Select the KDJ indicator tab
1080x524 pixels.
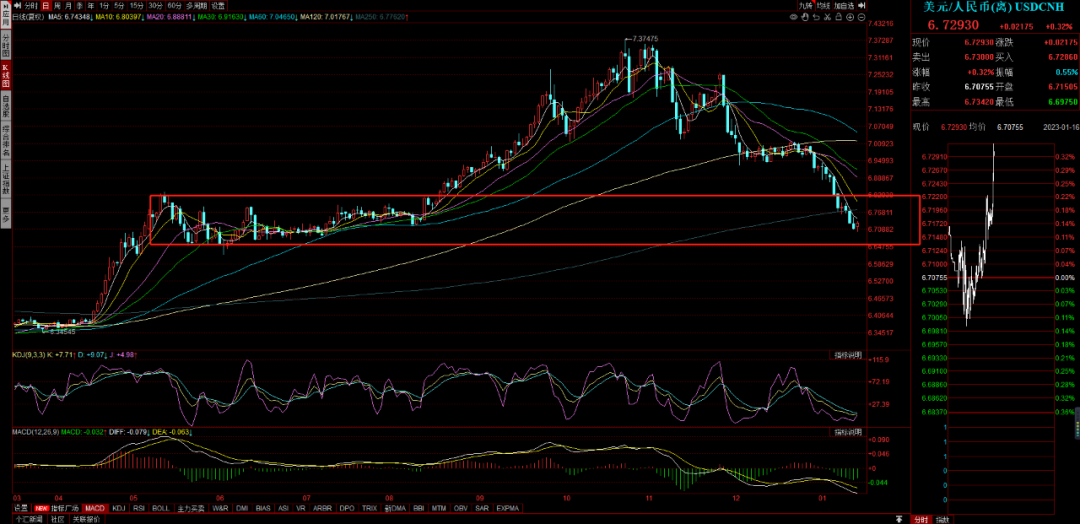click(118, 508)
